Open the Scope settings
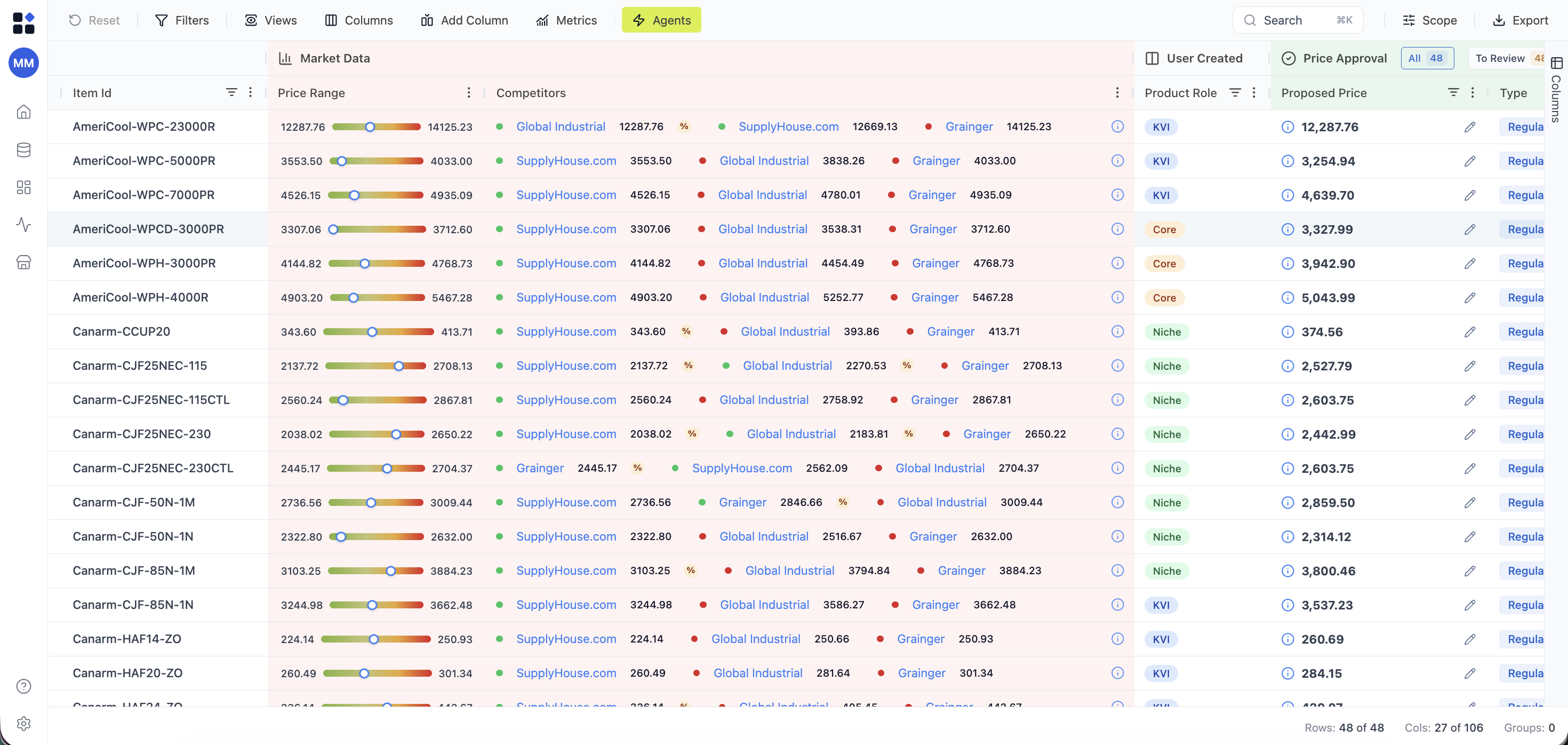 click(x=1430, y=20)
